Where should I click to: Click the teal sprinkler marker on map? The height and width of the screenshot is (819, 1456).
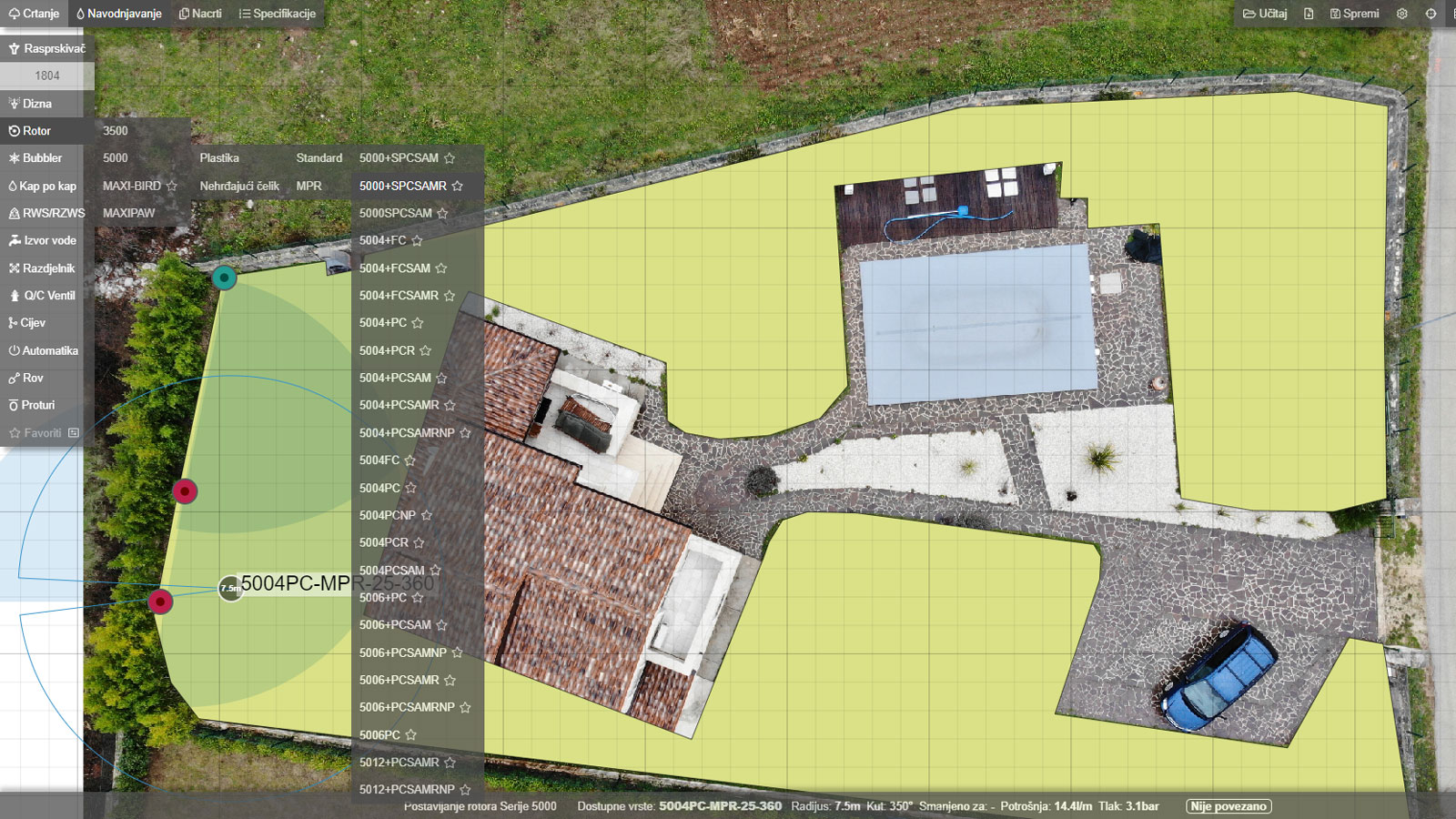(224, 278)
